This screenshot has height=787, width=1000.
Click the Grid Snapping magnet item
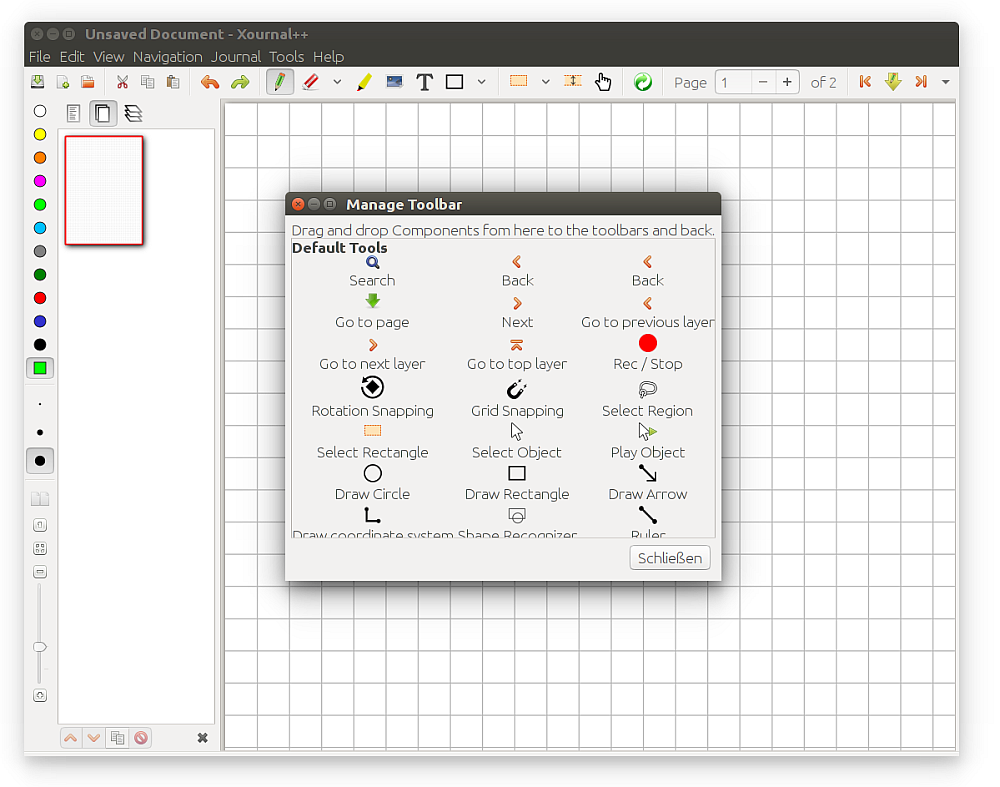tap(517, 399)
